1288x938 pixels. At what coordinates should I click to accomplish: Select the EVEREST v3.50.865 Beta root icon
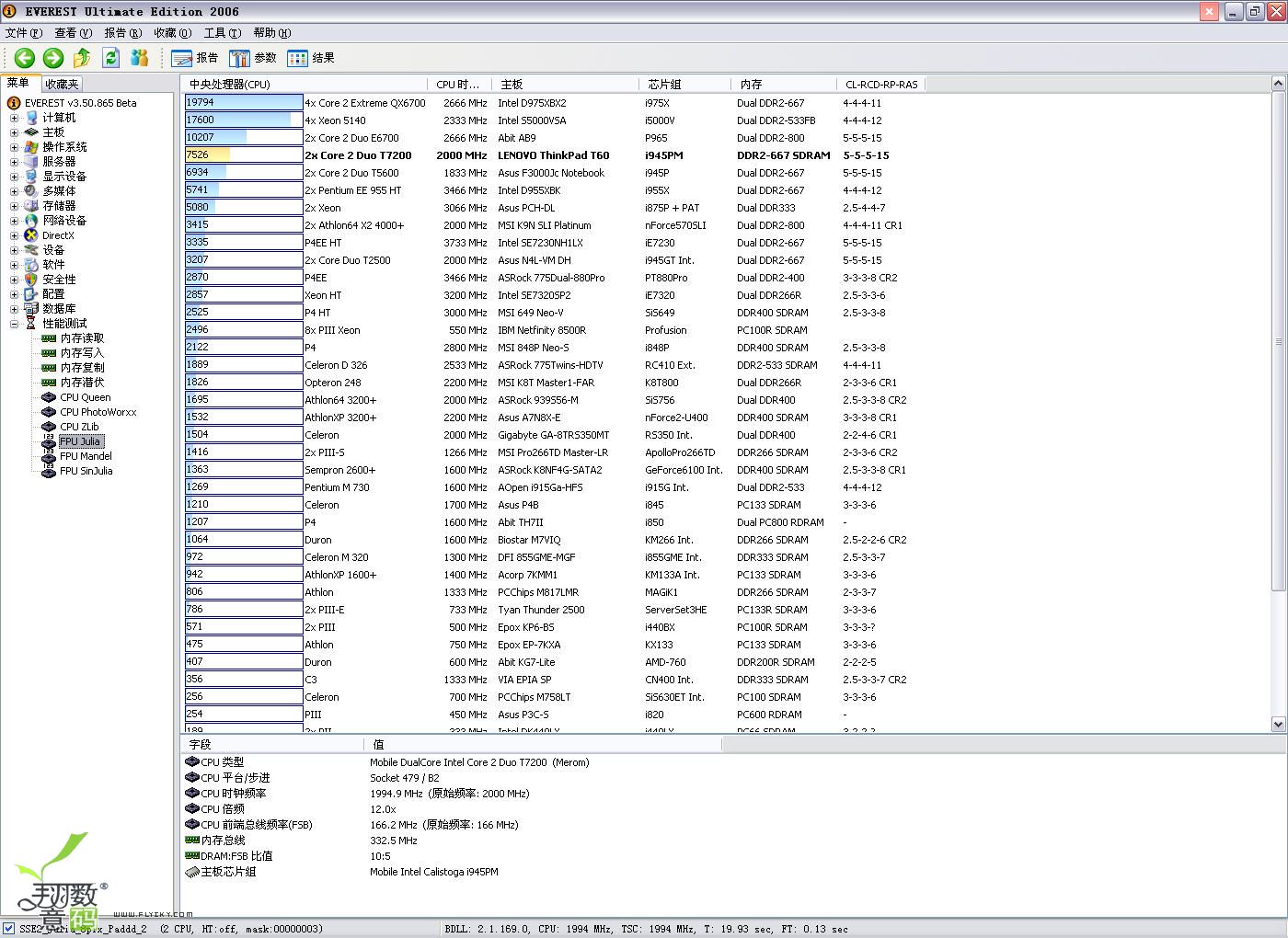[14, 103]
